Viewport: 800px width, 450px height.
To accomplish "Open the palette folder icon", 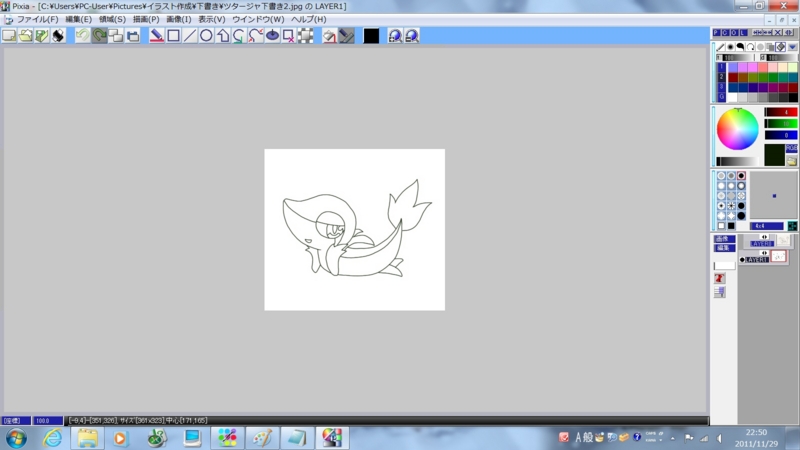I will 791,161.
